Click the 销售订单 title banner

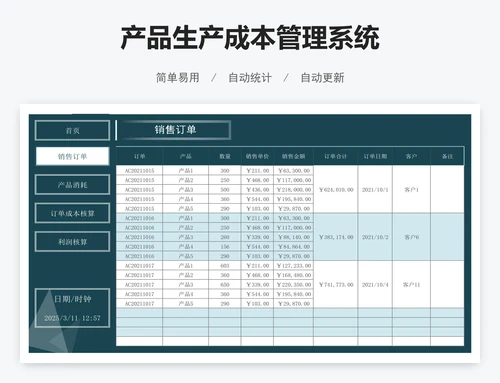174,130
